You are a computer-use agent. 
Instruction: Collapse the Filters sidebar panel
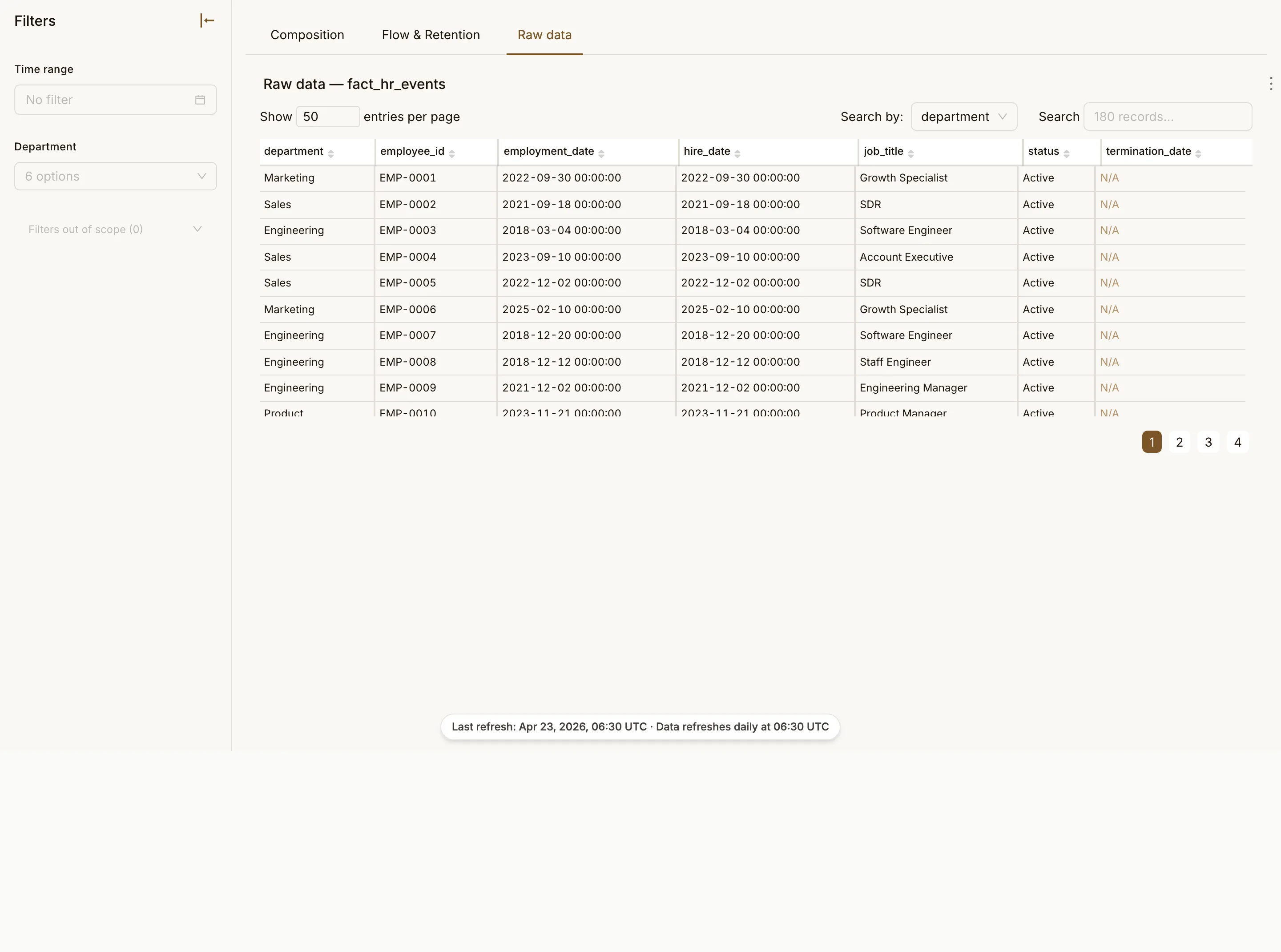tap(207, 21)
